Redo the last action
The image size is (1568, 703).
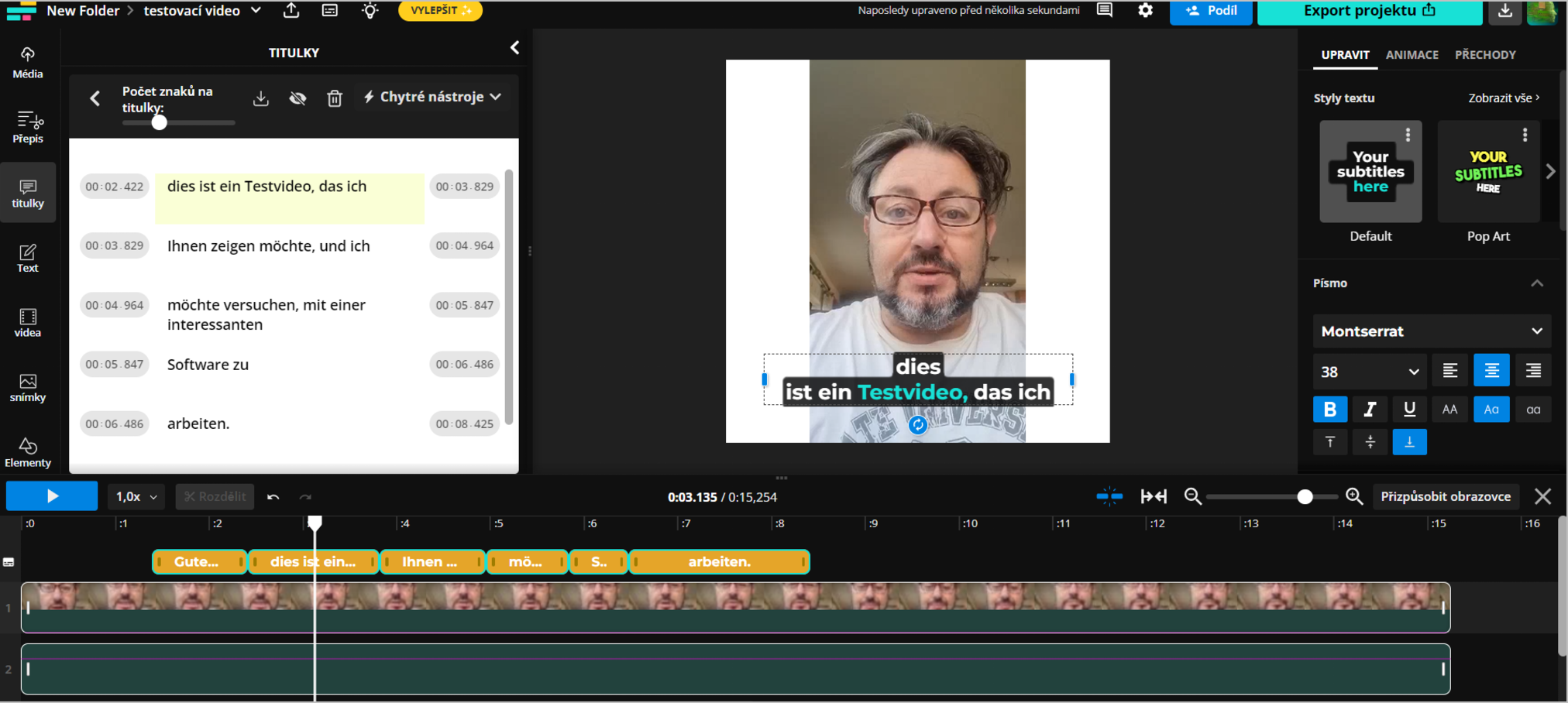[x=305, y=497]
